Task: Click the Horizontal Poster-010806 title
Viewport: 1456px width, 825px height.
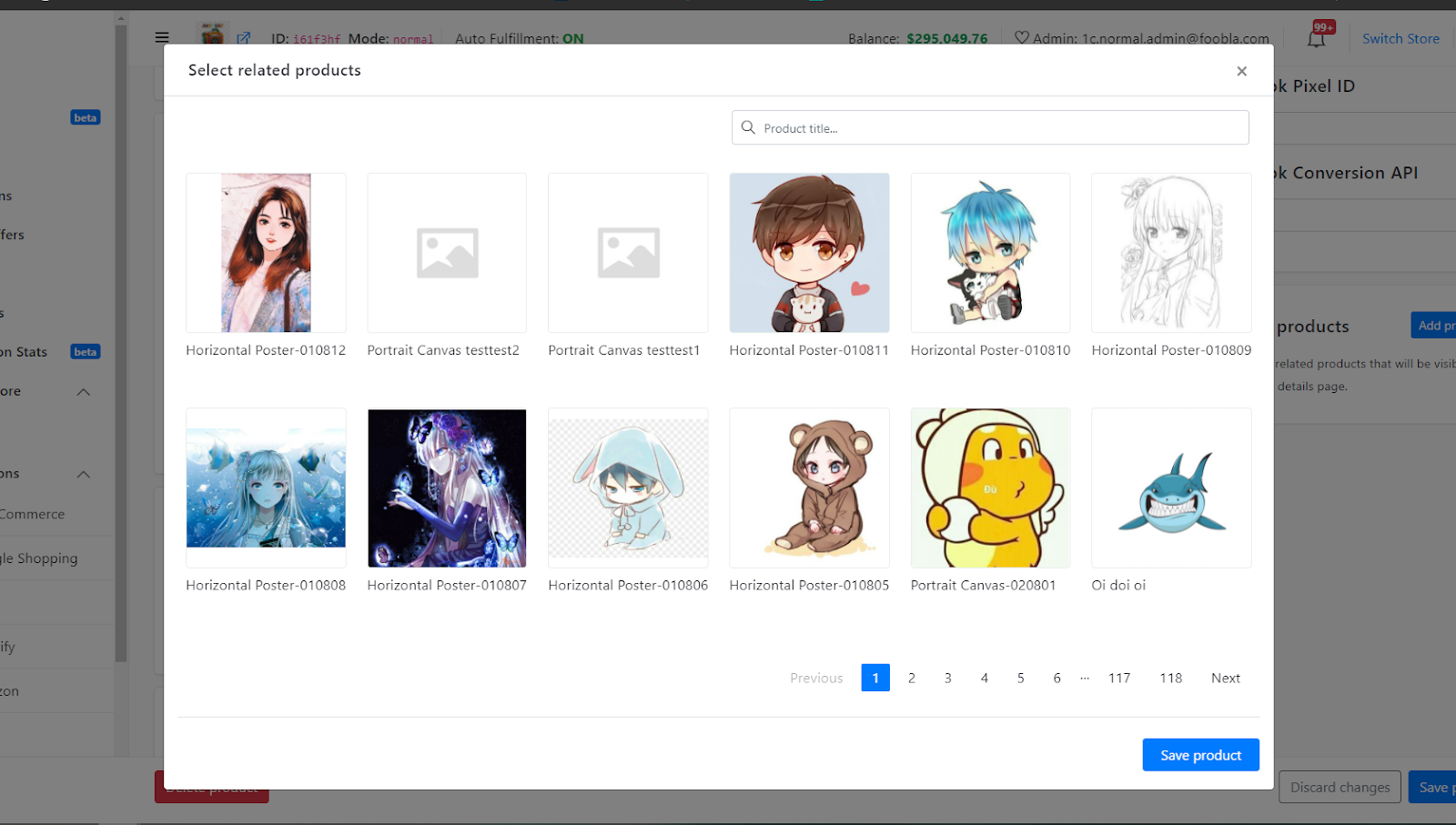Action: (x=628, y=586)
